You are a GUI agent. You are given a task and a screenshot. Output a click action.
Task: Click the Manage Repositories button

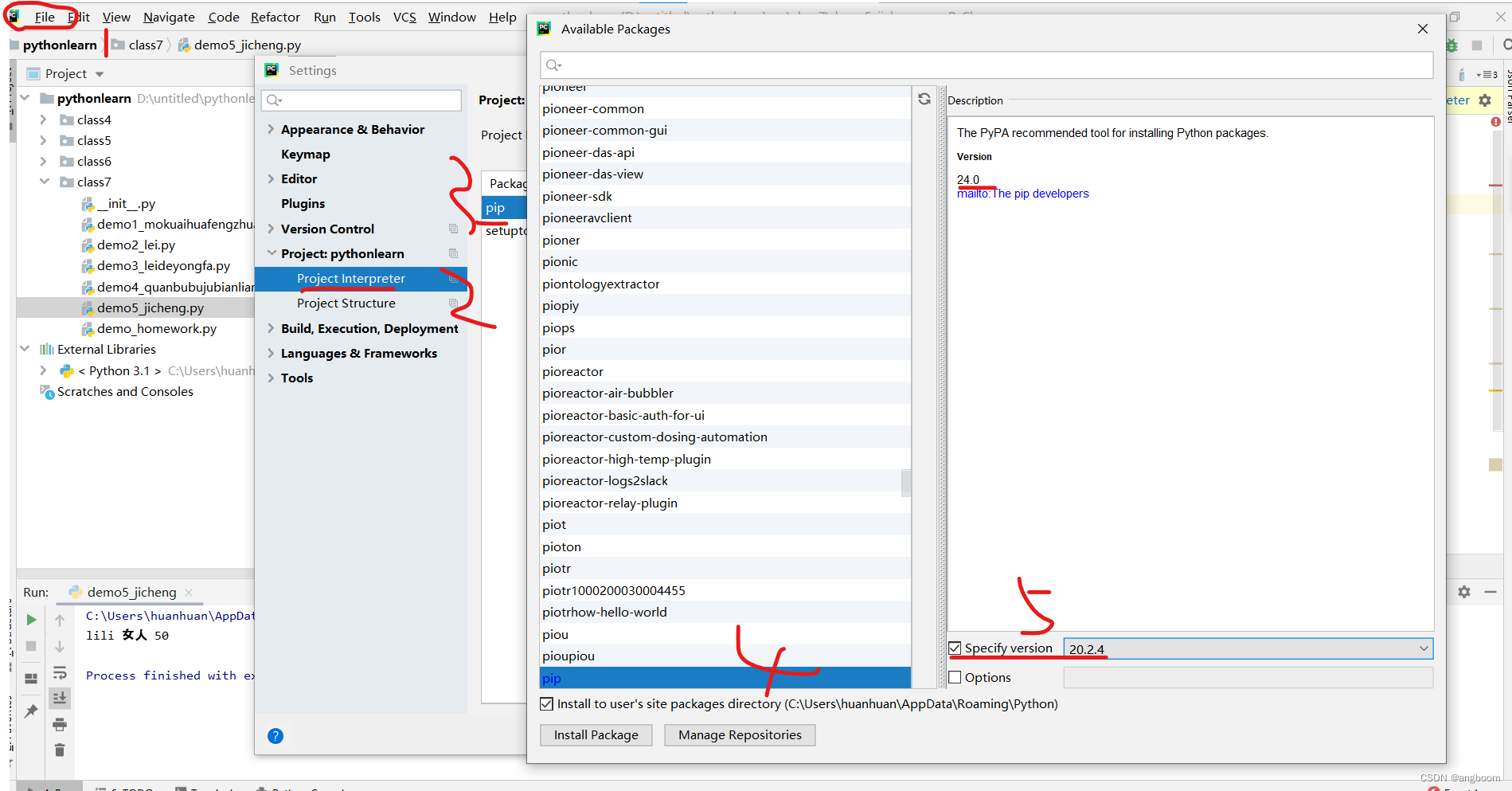coord(740,735)
